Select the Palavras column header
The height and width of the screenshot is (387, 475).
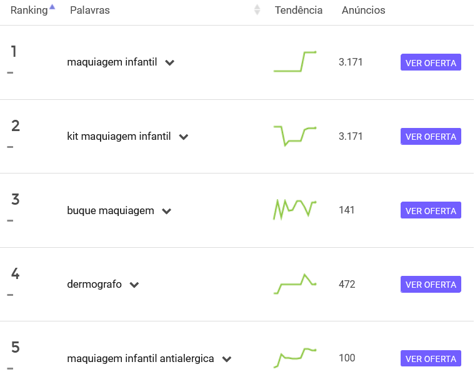(x=90, y=10)
